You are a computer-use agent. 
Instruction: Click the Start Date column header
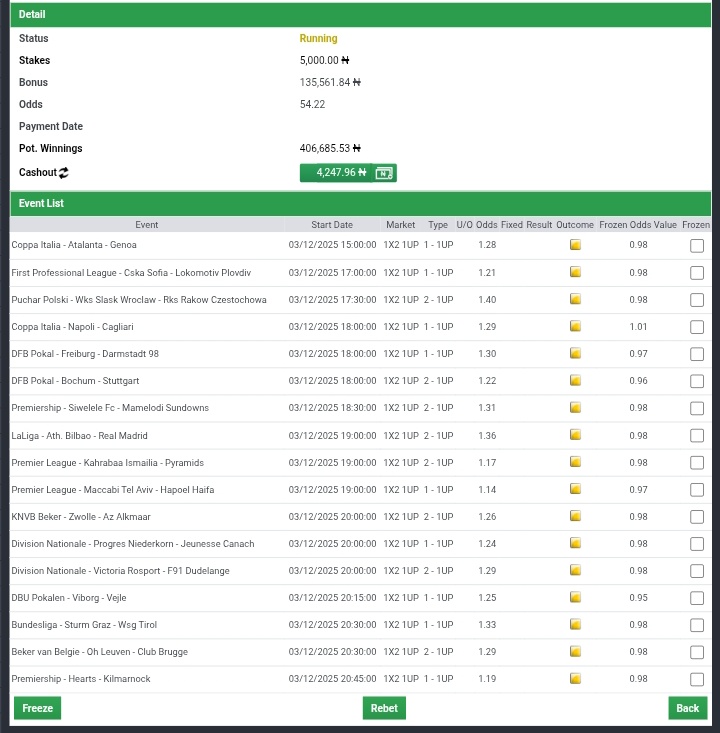(x=332, y=225)
